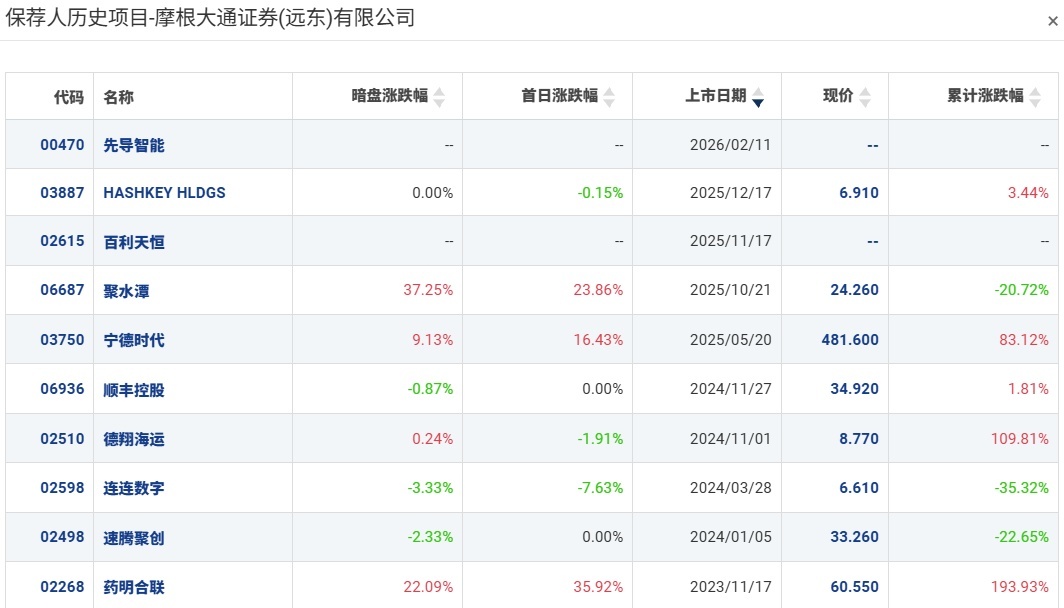This screenshot has width=1064, height=608.
Task: Open 百利天恒 stock page
Action: 134,242
